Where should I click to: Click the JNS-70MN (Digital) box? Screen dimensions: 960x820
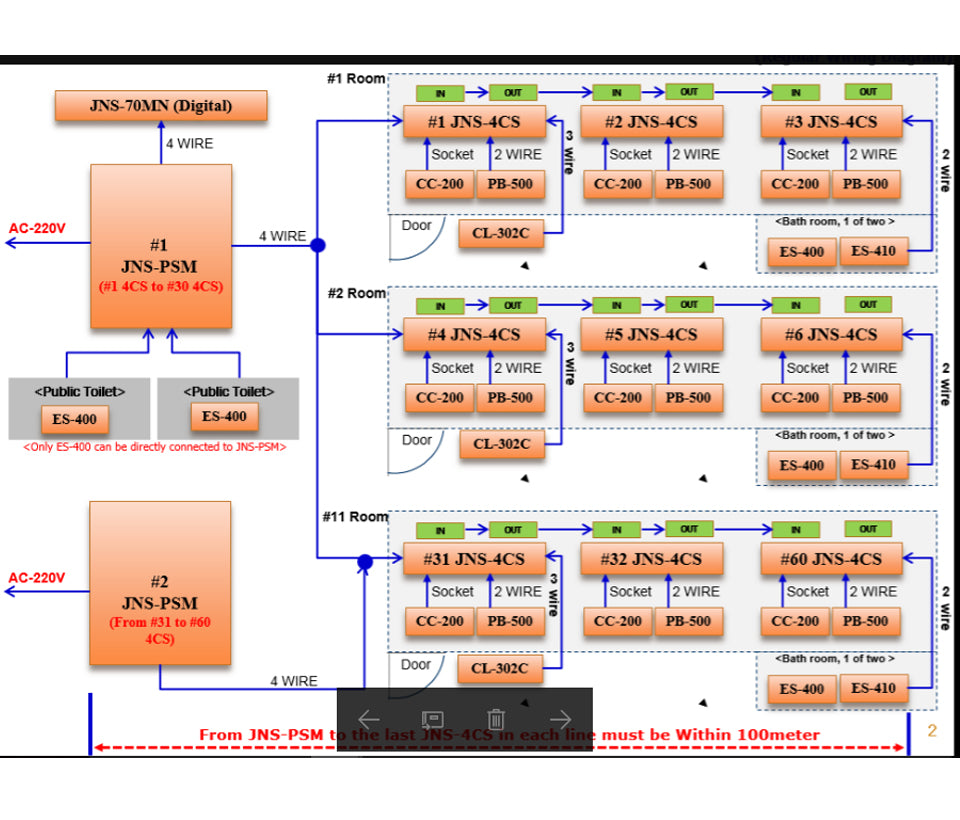[x=161, y=105]
